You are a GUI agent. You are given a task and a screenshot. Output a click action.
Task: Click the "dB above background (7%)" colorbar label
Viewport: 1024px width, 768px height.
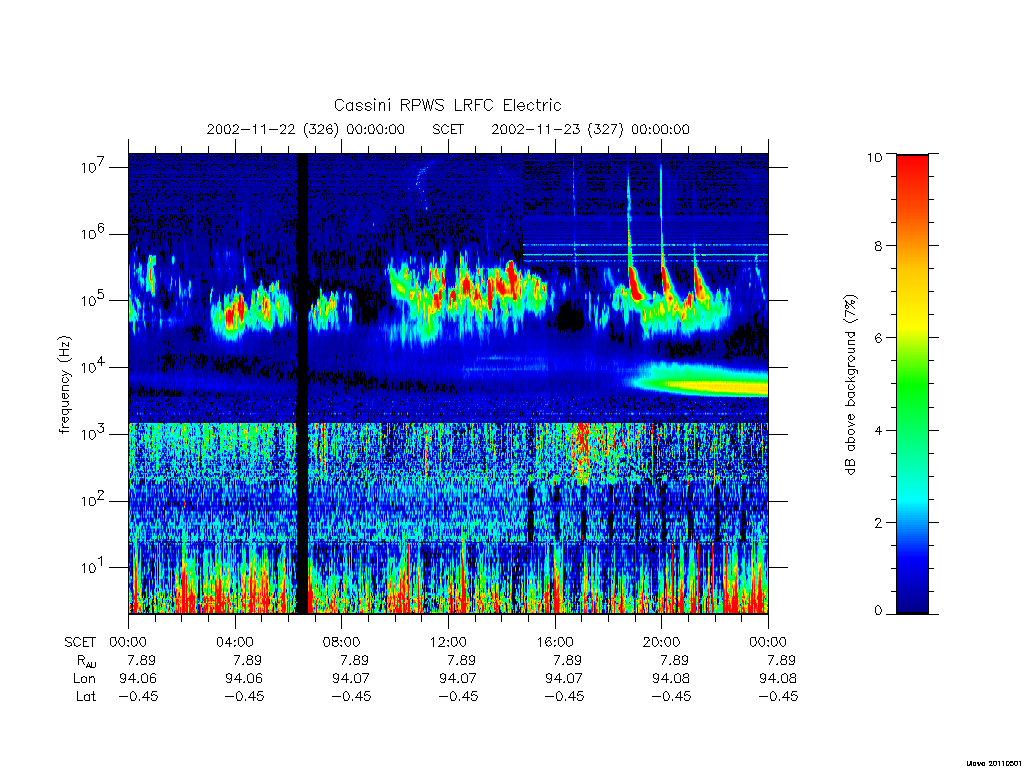(x=850, y=385)
